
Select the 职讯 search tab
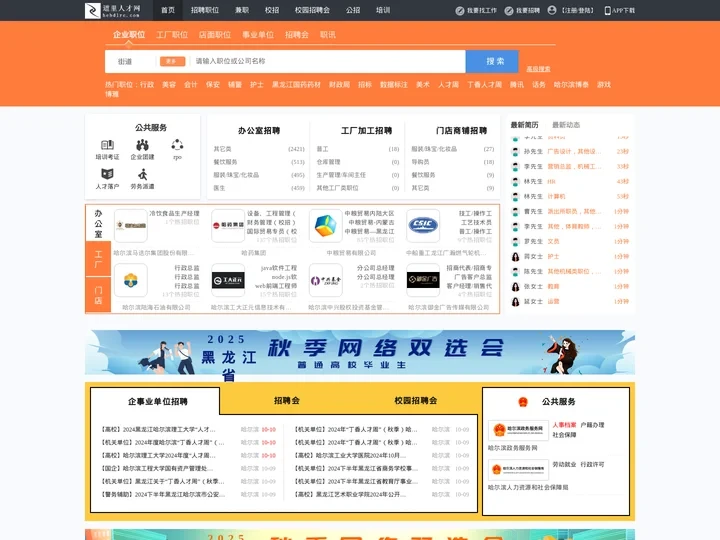pyautogui.click(x=328, y=35)
